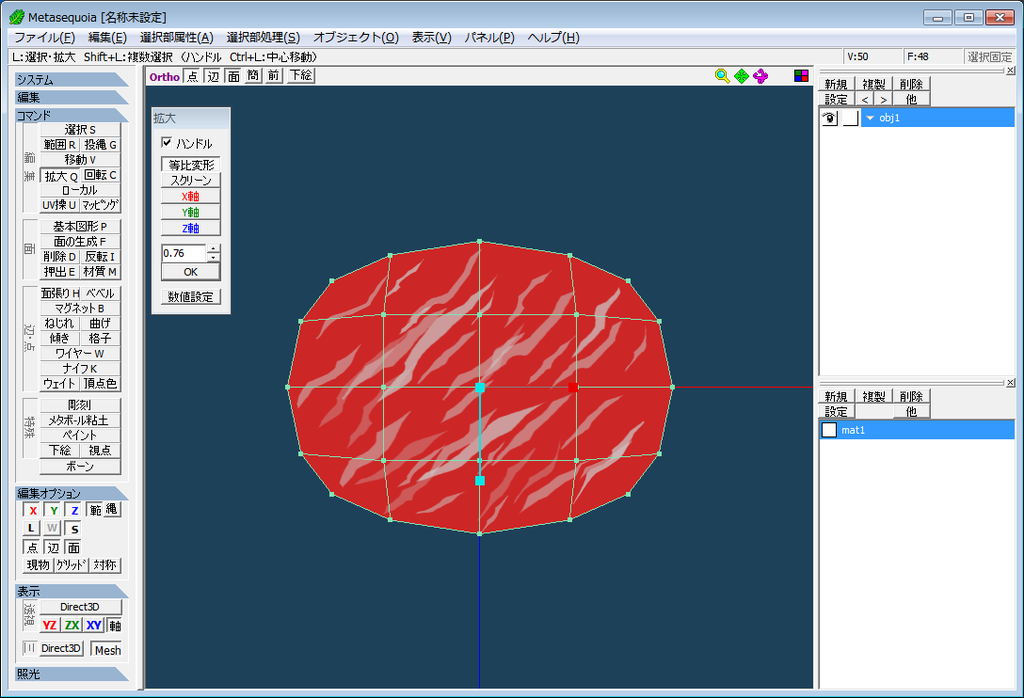
Task: Select the ペイント paint tool
Action: pyautogui.click(x=80, y=435)
